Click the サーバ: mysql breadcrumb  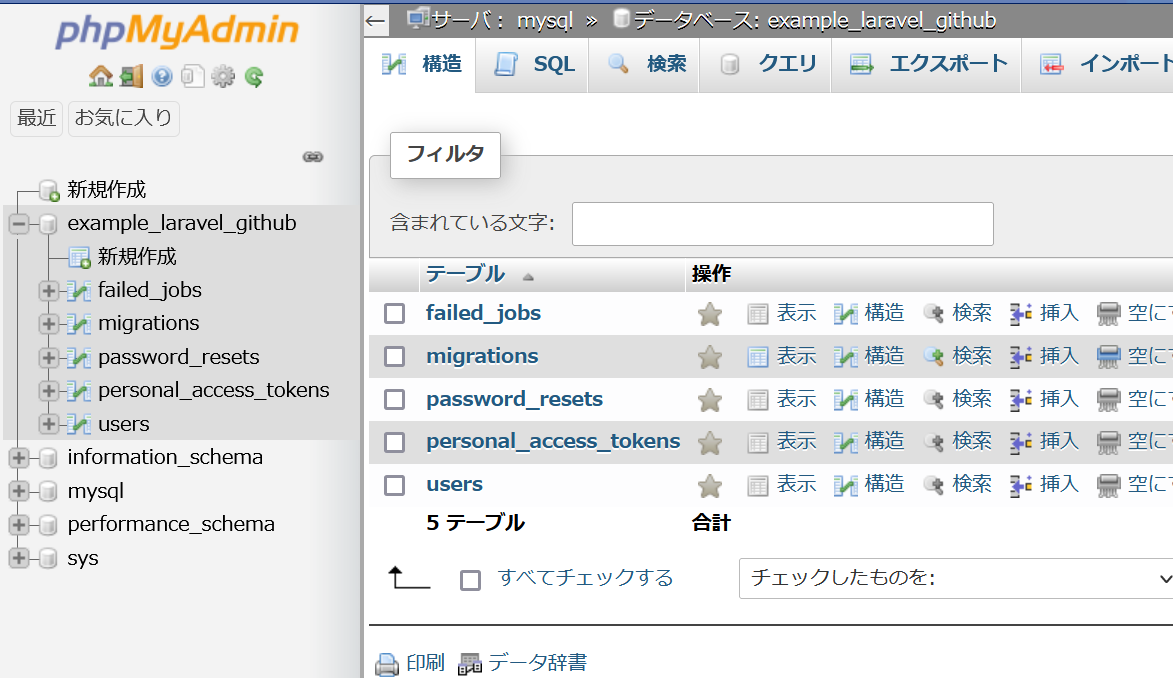coord(502,20)
